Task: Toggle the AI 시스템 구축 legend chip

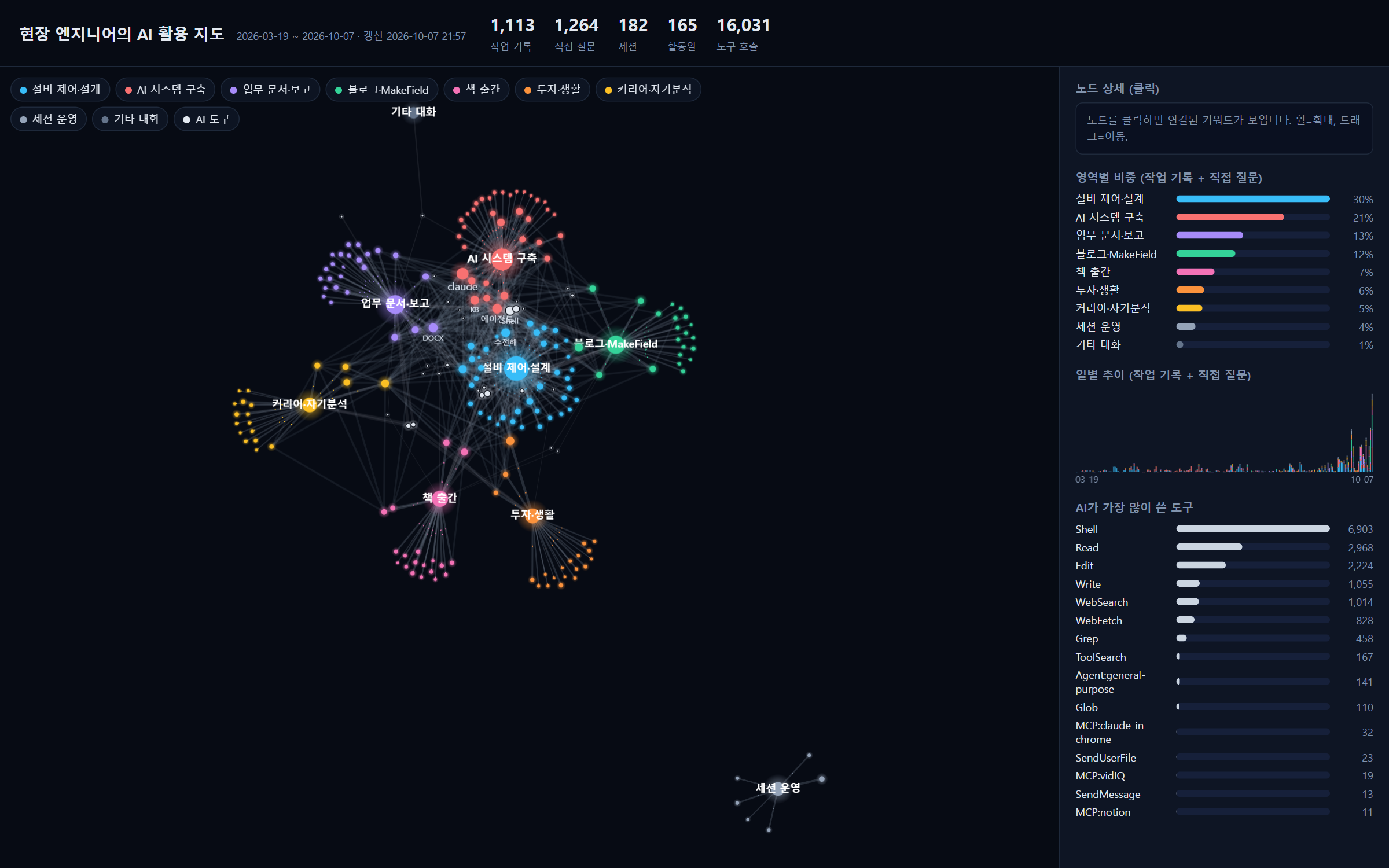Action: coord(166,90)
